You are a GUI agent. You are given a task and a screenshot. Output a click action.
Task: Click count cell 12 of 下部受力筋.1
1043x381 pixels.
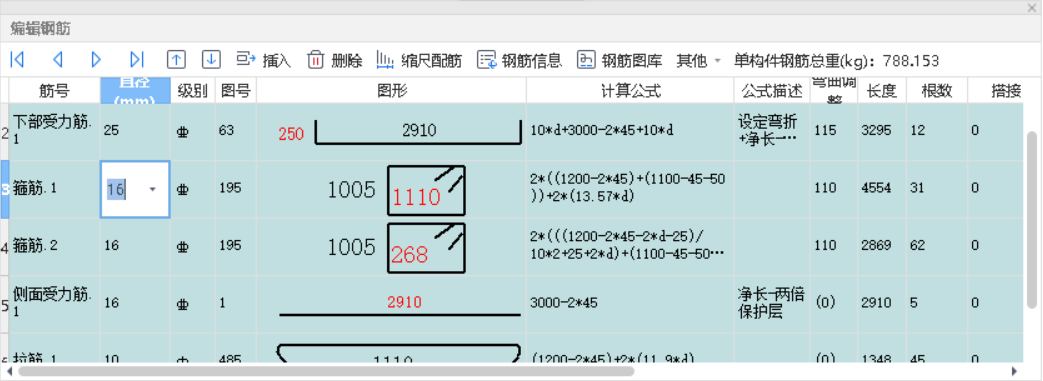coord(936,132)
